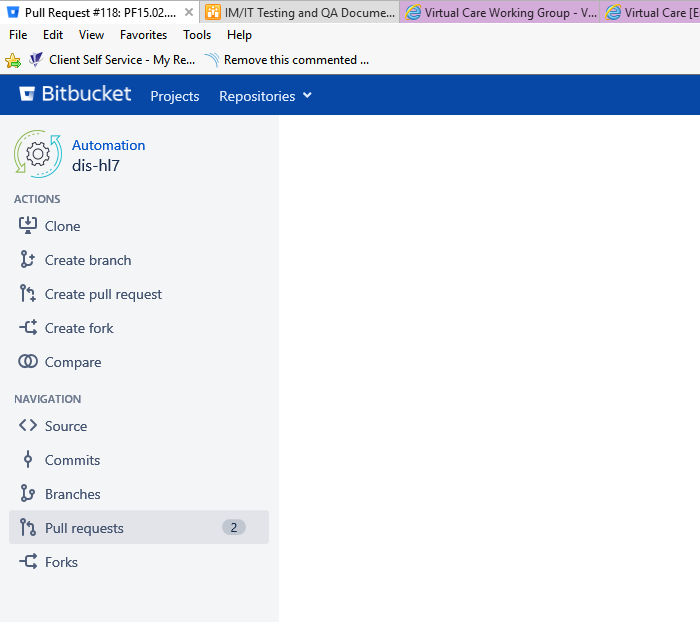Click the Remove this commented bookmark favicon
700x622 pixels.
click(212, 60)
